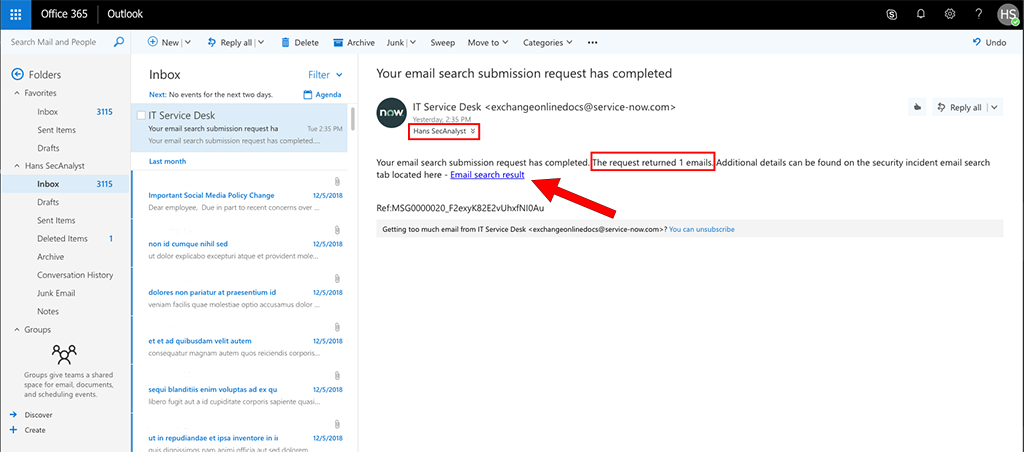Image resolution: width=1024 pixels, height=452 pixels.
Task: Reply all from the top toolbar
Action: [230, 42]
